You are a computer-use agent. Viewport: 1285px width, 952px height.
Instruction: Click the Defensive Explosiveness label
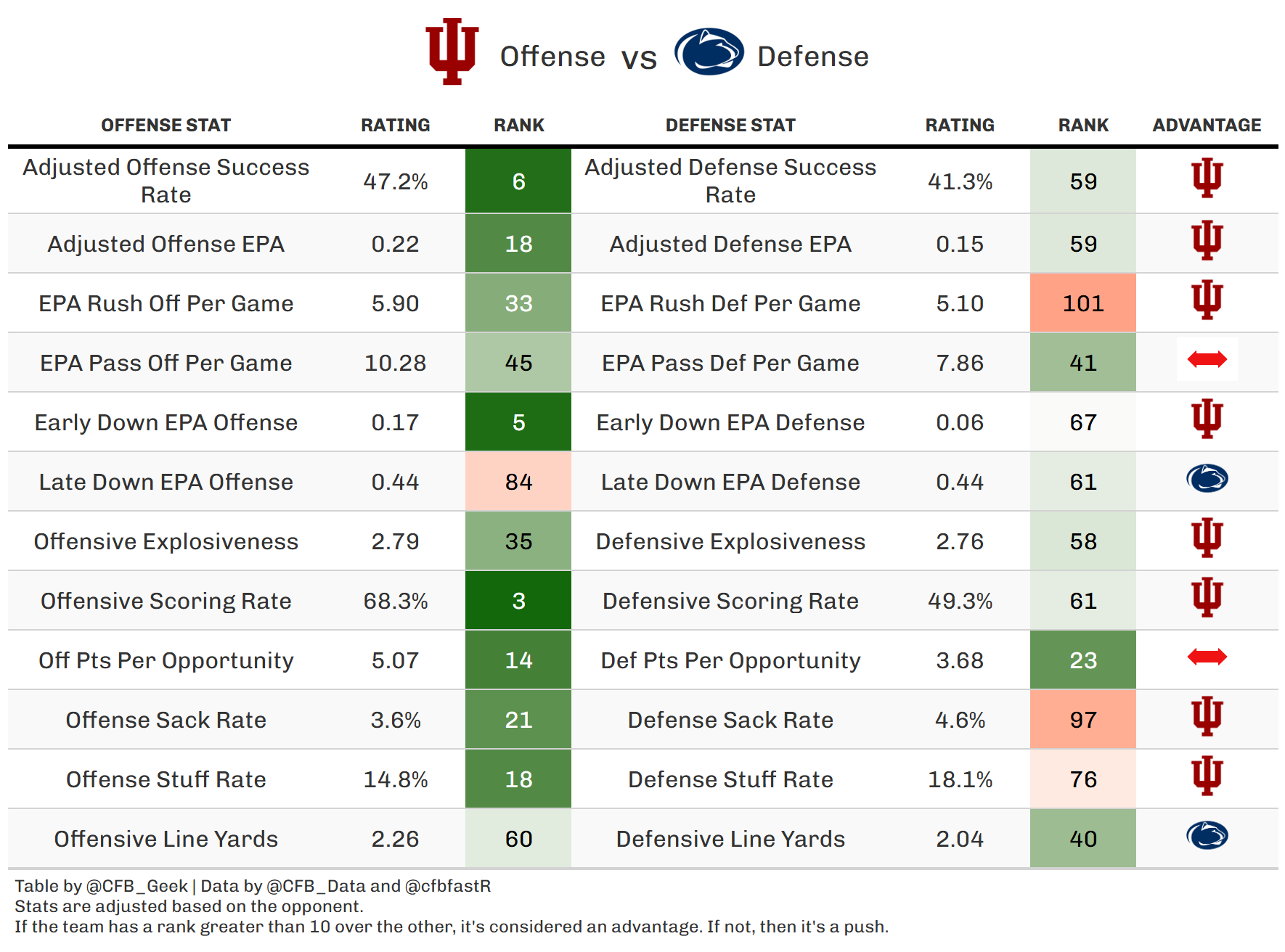(730, 542)
